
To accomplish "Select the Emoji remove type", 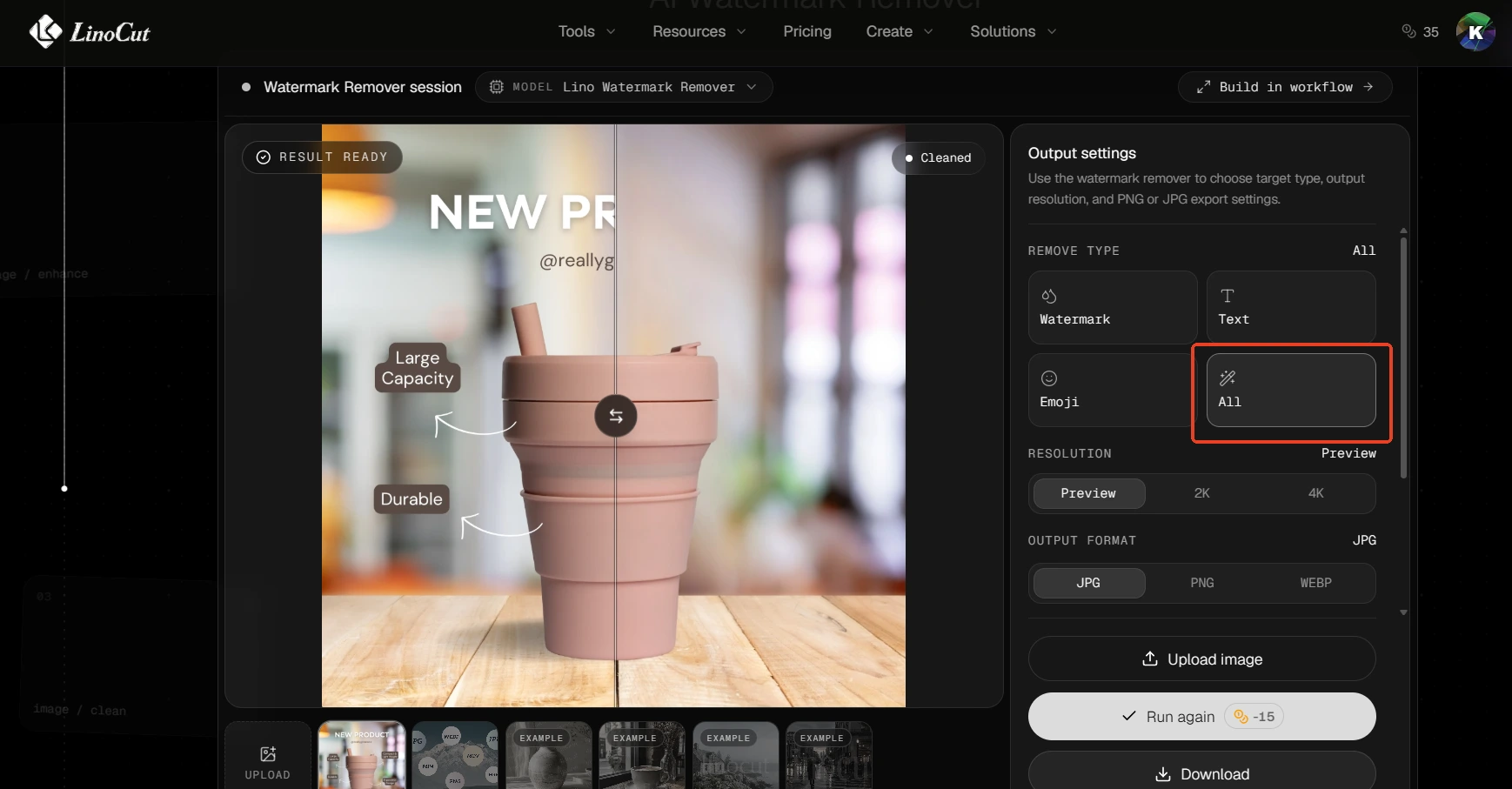I will coord(1113,390).
